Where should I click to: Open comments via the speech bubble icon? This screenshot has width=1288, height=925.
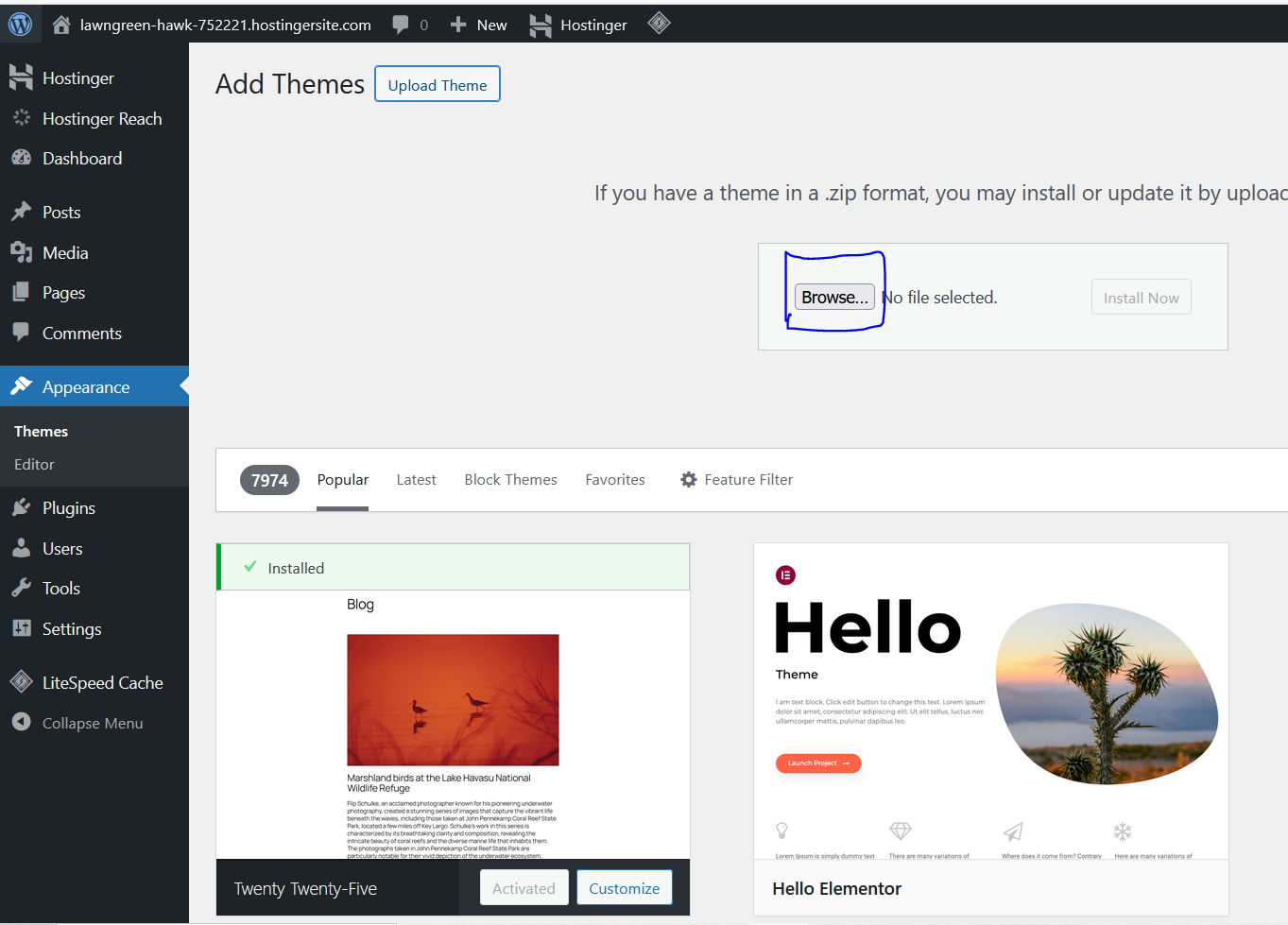tap(402, 24)
